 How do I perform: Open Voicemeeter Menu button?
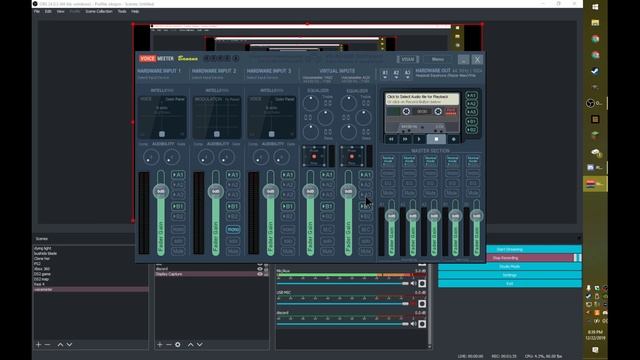(x=438, y=59)
